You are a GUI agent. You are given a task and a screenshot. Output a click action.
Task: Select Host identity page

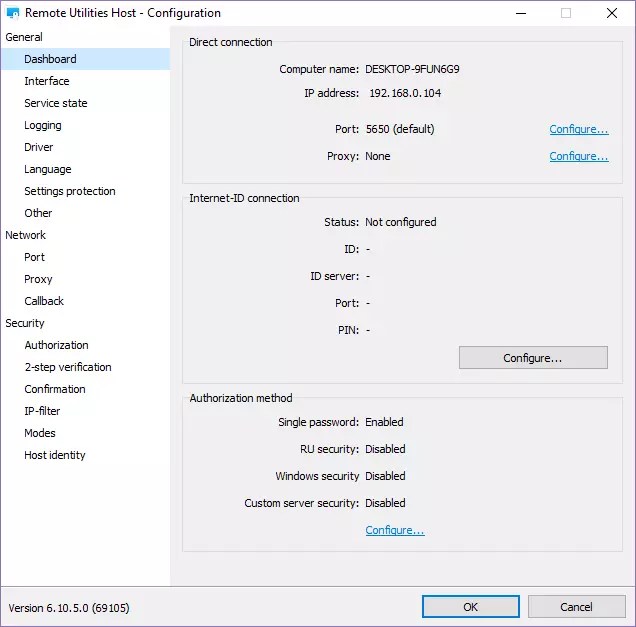click(x=55, y=455)
